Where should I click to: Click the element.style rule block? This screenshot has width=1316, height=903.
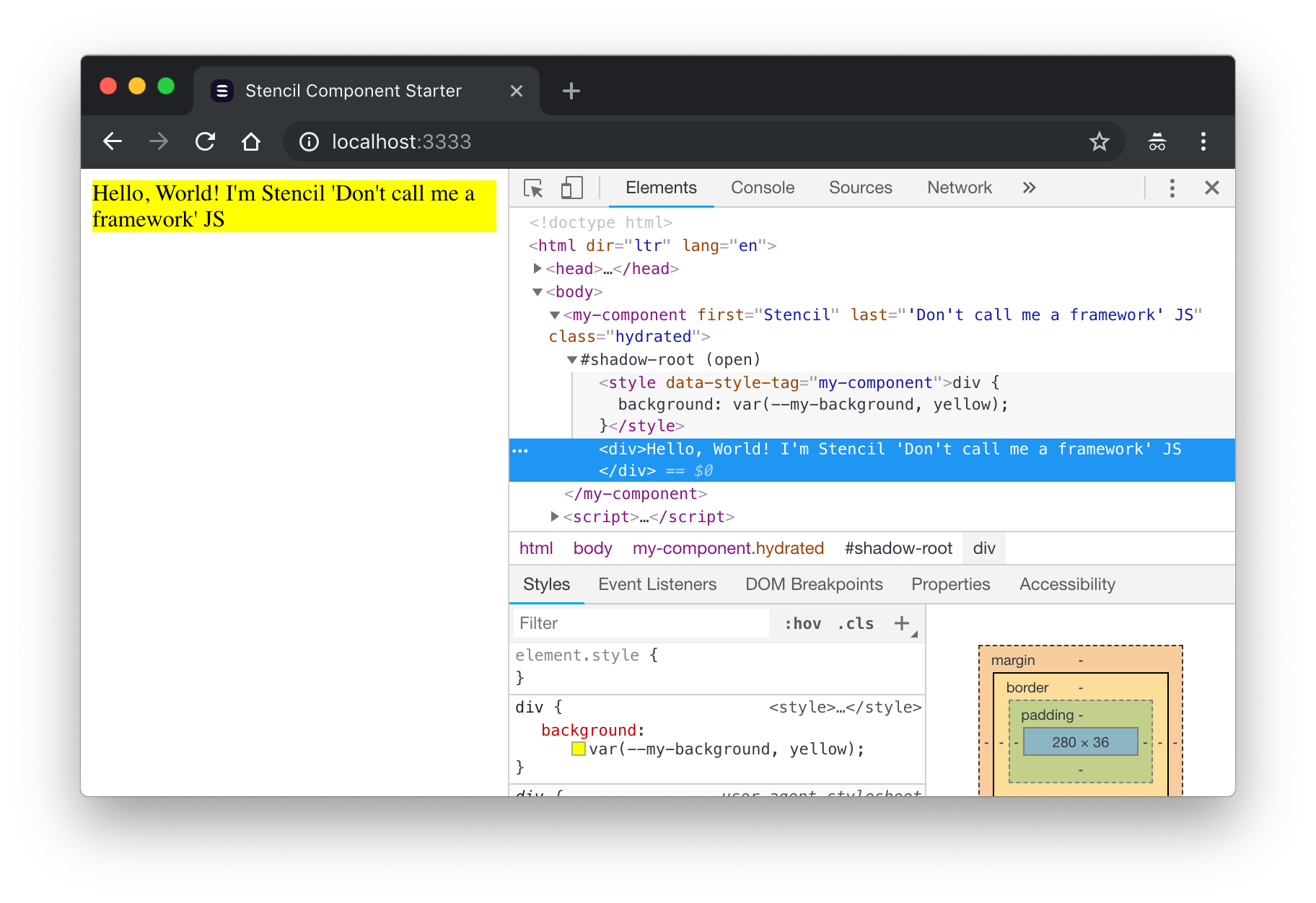717,666
